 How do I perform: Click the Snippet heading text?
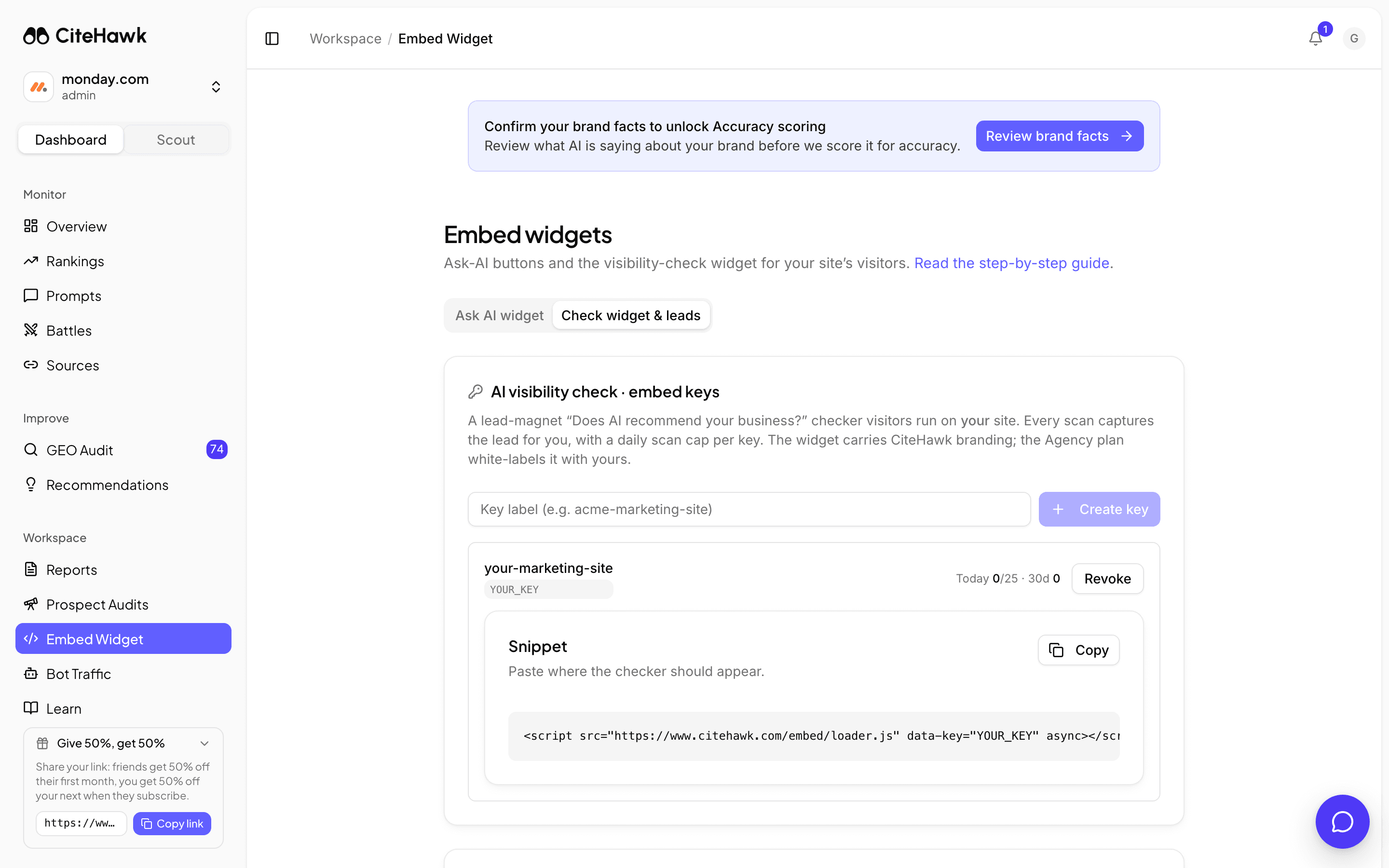[x=537, y=646]
